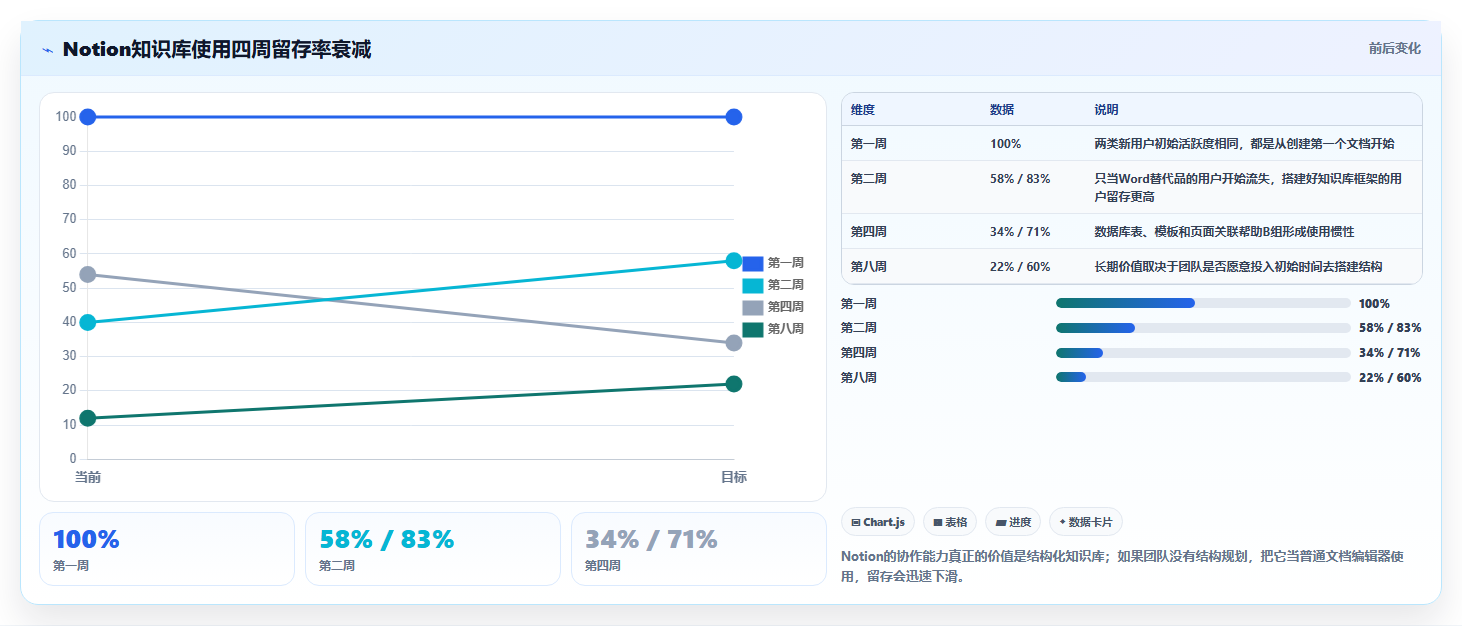Toggle the 第二周 legend cyan swatch
This screenshot has height=626, width=1462.
pos(752,285)
